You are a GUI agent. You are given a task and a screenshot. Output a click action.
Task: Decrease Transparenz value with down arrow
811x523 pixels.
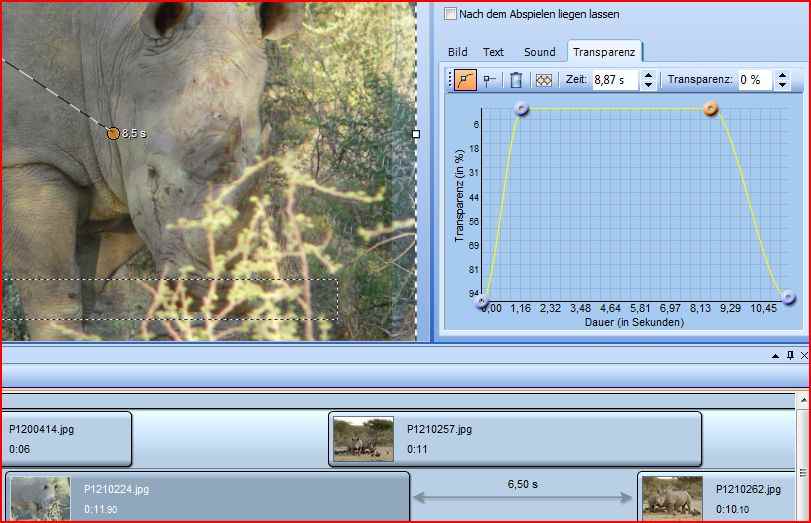click(x=781, y=85)
